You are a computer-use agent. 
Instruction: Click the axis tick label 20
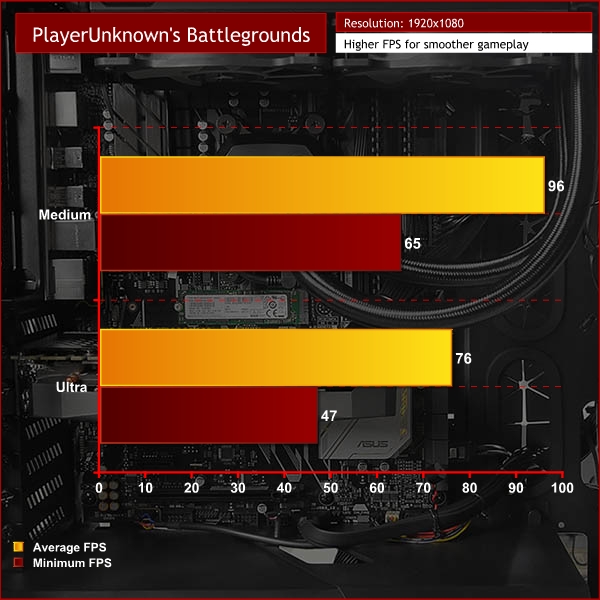coord(192,488)
